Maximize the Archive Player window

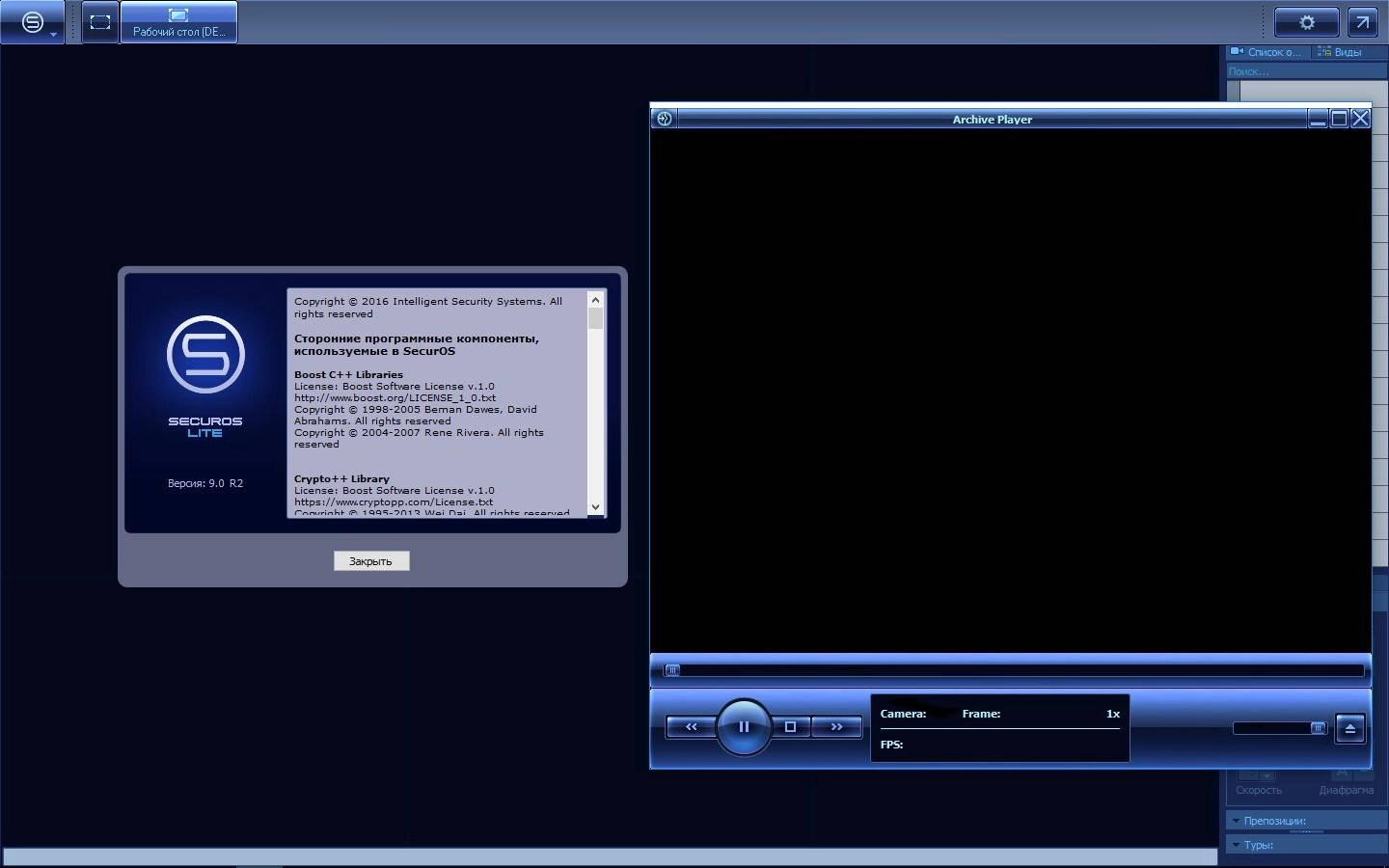click(1339, 119)
